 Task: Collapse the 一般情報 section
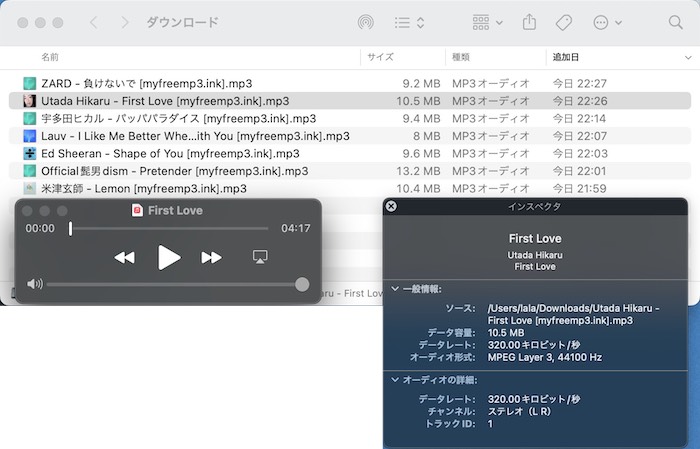[x=395, y=289]
